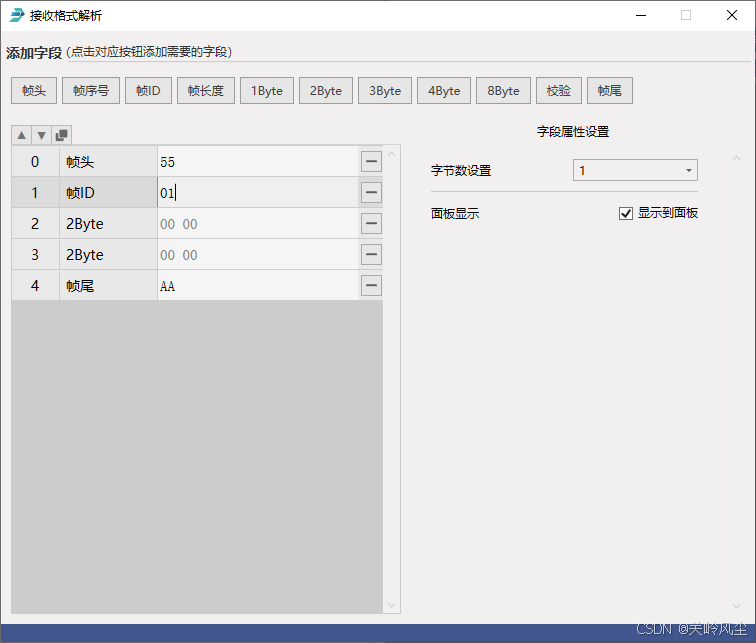Edit the 帧头 value 55
Image resolution: width=756 pixels, height=643 pixels.
(258, 161)
